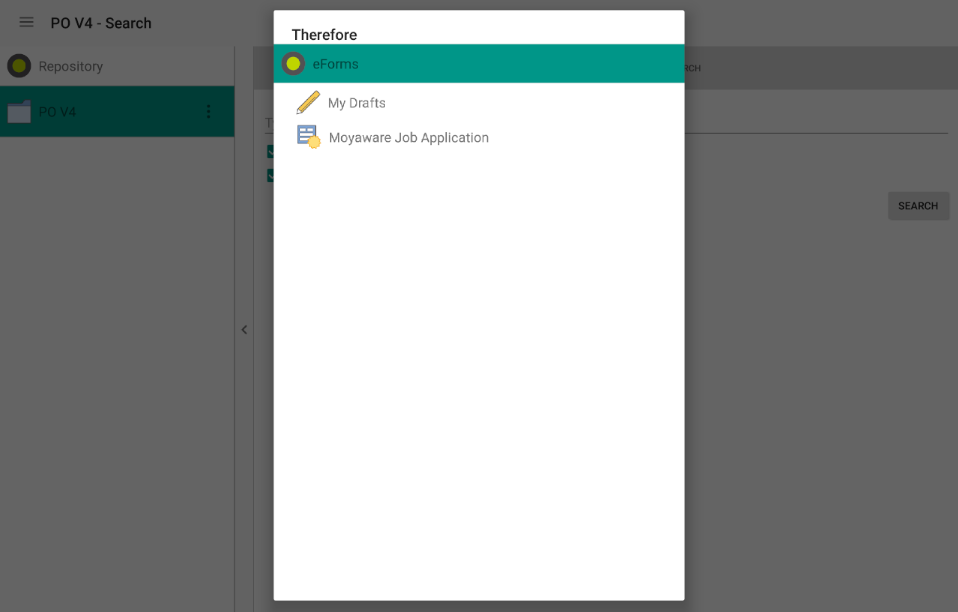The height and width of the screenshot is (612, 958).
Task: Click the Repository target icon in sidebar
Action: [19, 65]
